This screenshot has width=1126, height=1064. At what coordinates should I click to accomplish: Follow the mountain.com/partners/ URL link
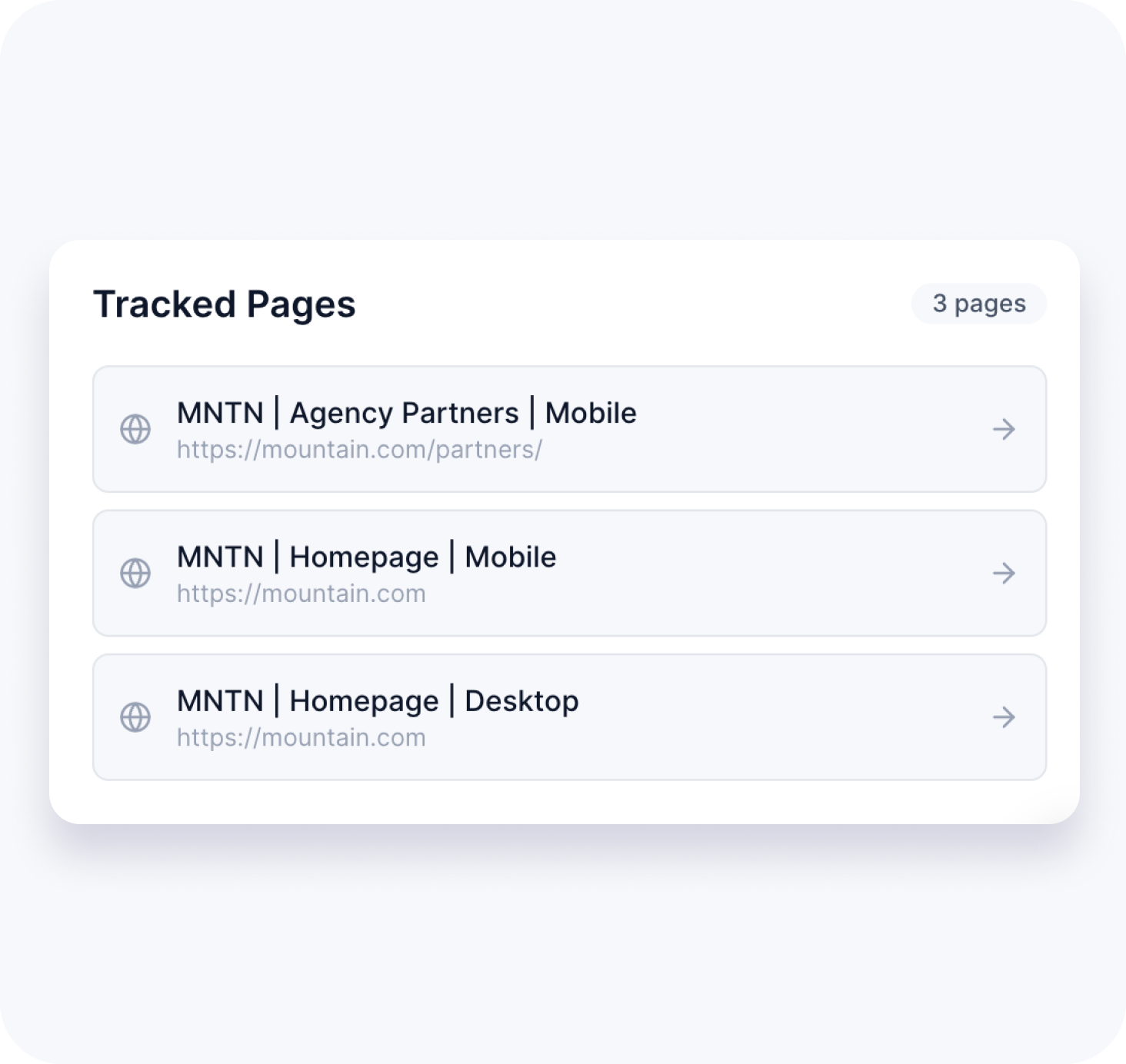(359, 450)
